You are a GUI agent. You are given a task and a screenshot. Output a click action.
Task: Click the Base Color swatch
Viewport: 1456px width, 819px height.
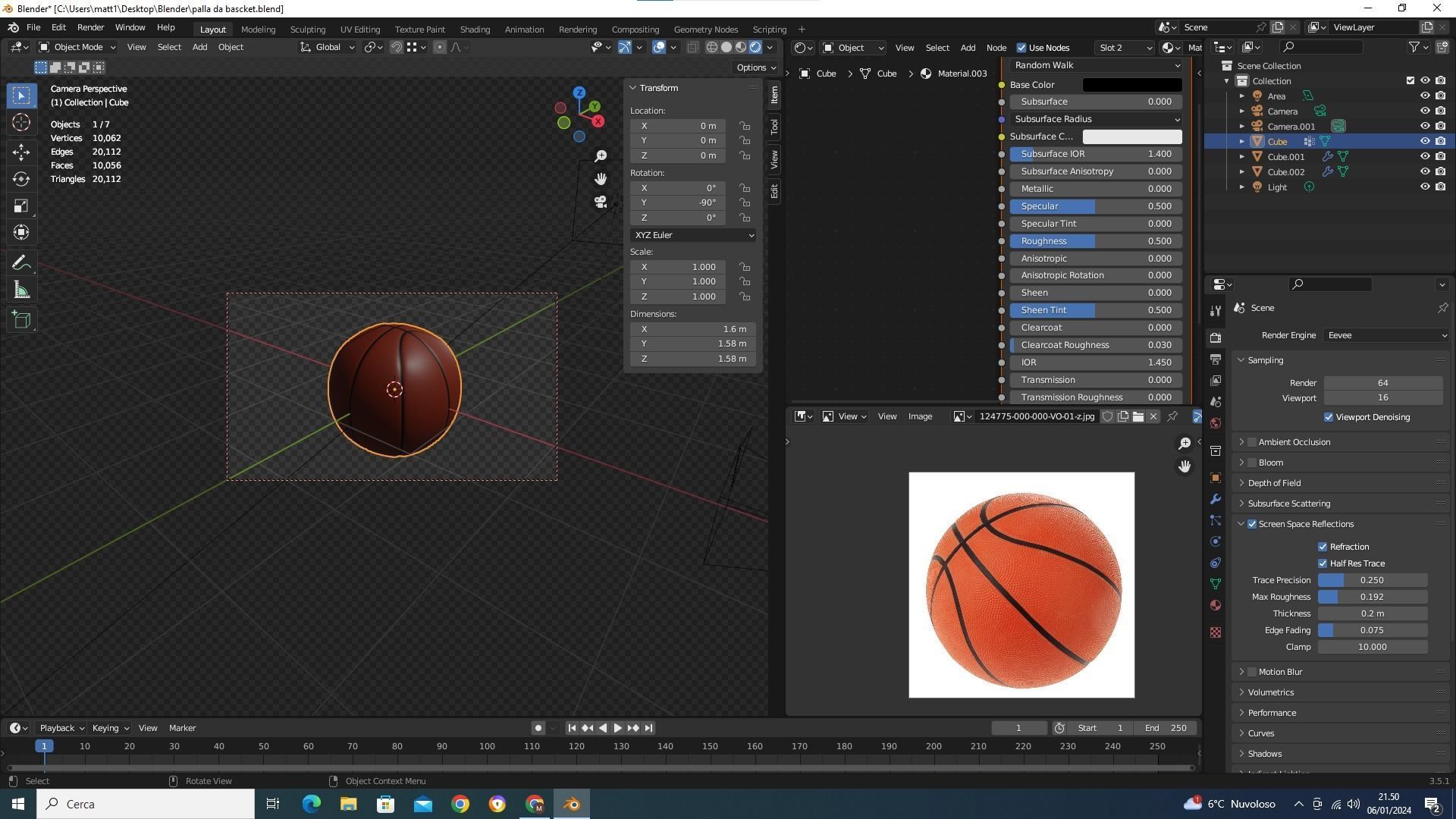coord(1132,85)
